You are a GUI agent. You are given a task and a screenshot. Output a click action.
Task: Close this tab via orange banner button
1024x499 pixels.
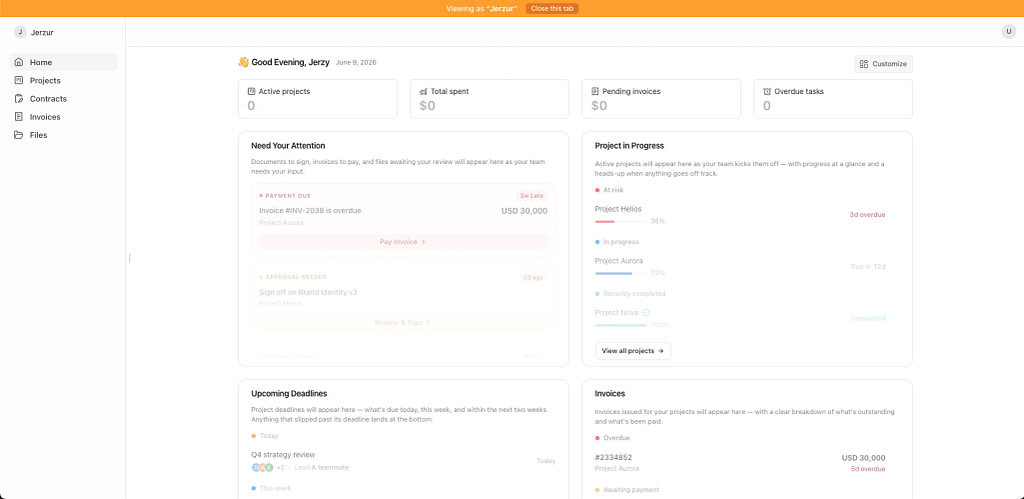tap(552, 8)
